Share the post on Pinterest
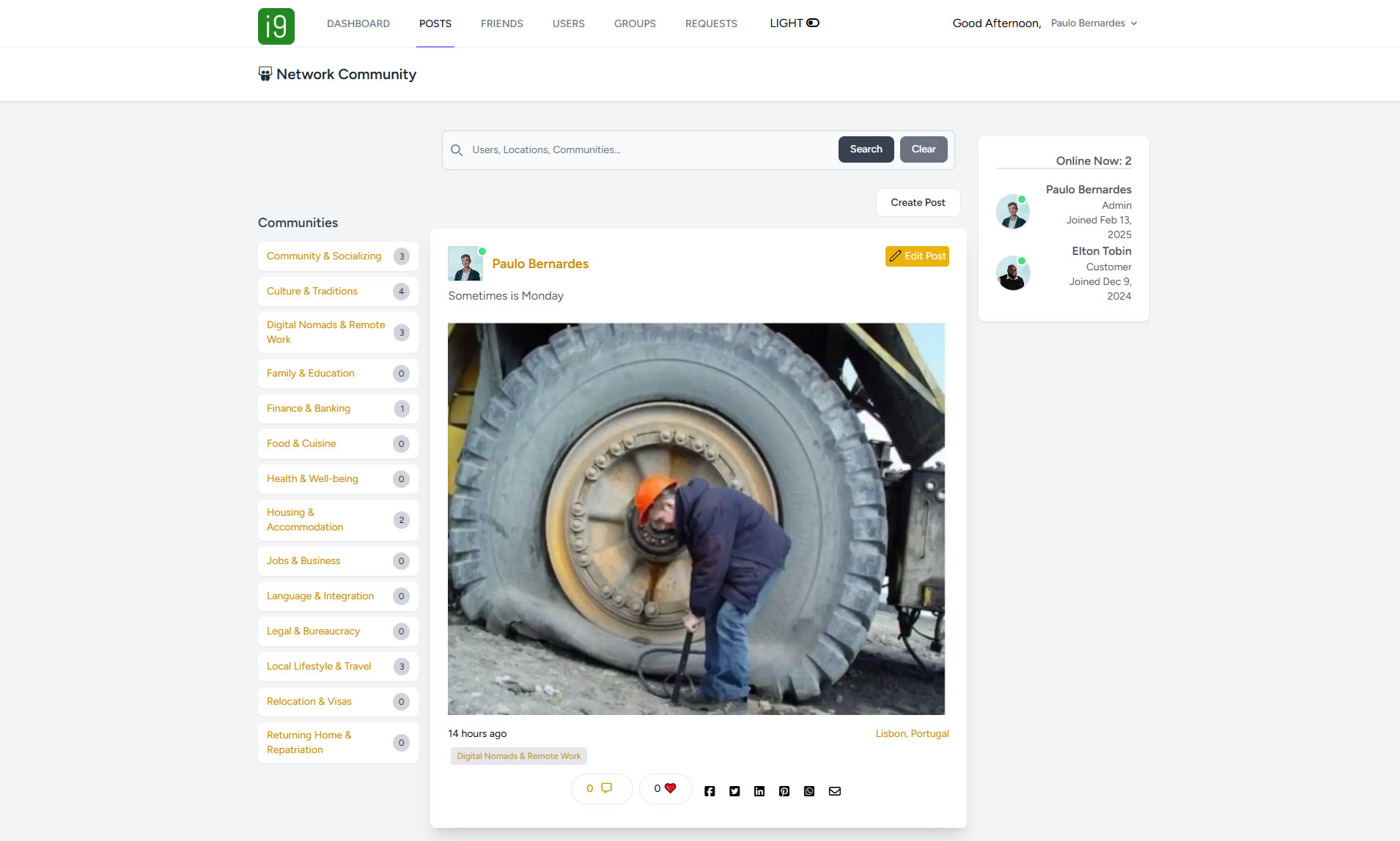The height and width of the screenshot is (841, 1400). click(x=784, y=791)
